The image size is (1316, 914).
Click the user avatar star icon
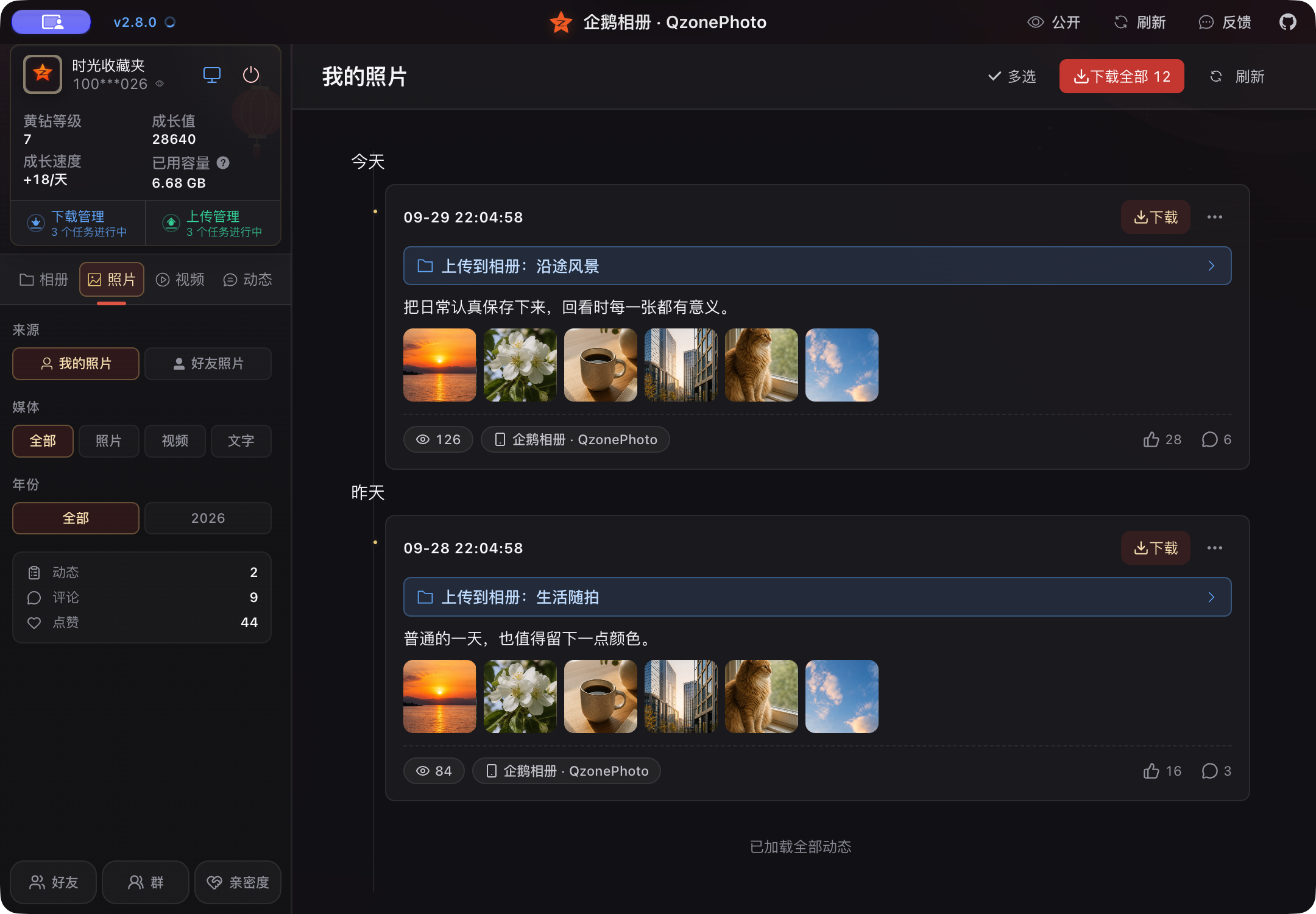pos(43,74)
